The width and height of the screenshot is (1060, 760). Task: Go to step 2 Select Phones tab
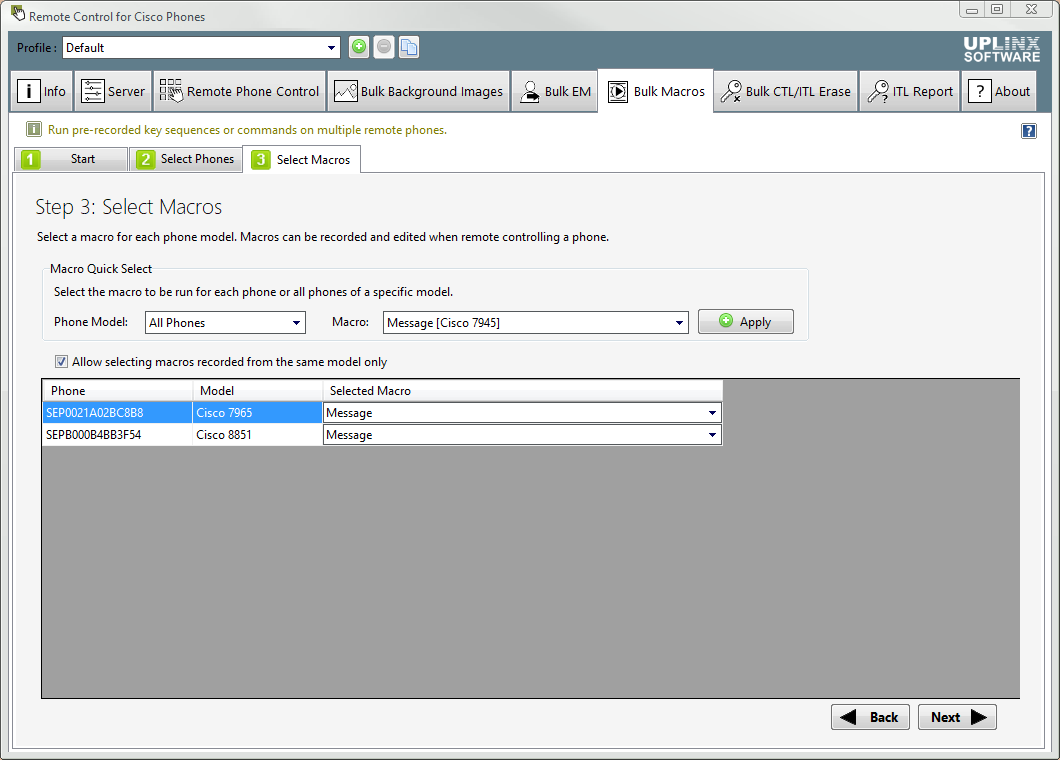[186, 159]
